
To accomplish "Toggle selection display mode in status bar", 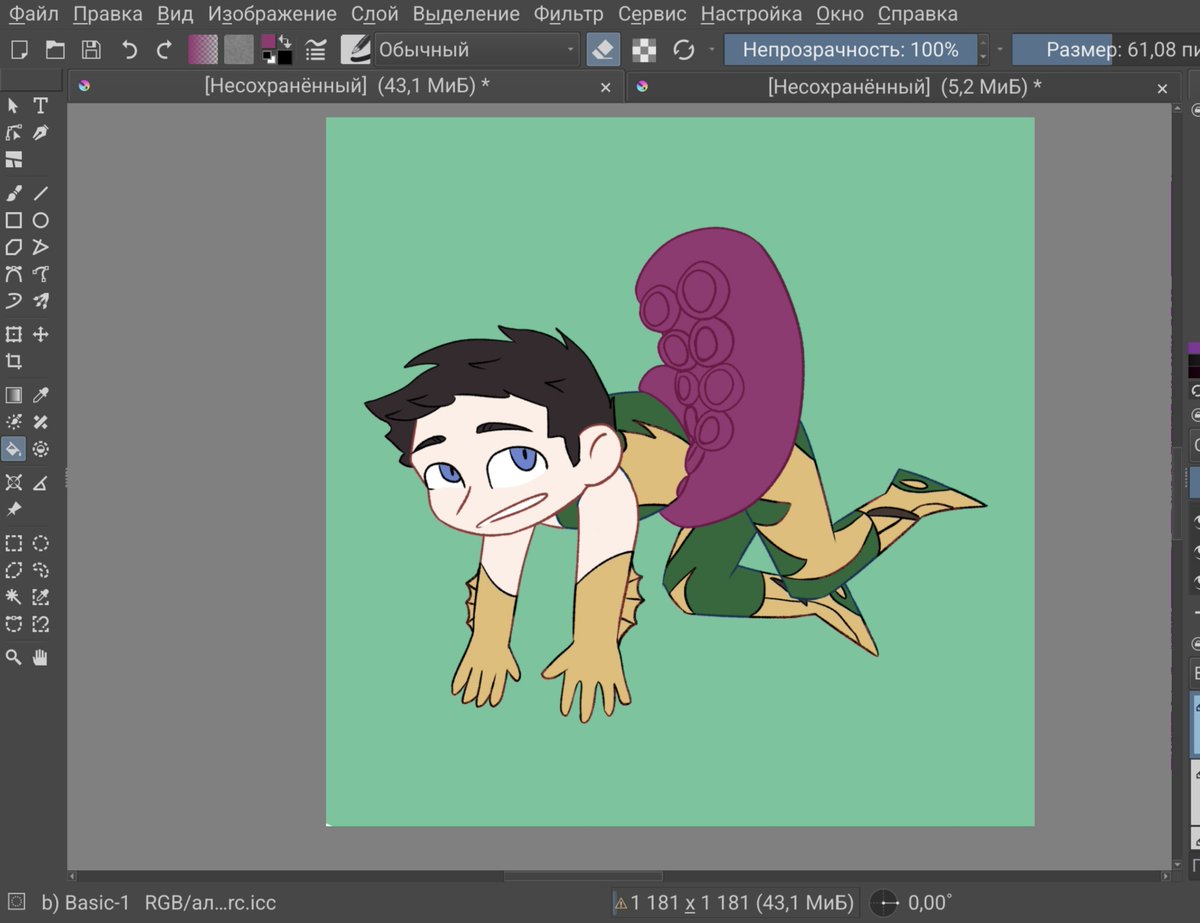I will [17, 902].
